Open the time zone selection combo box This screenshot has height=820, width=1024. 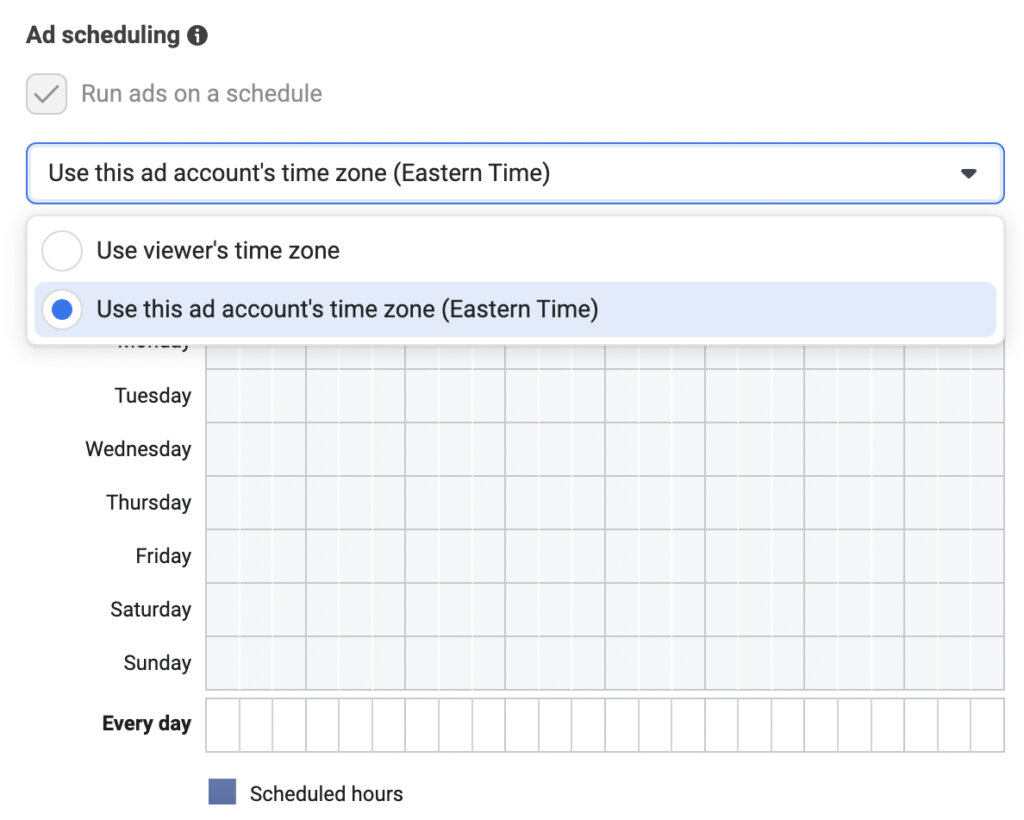click(512, 172)
